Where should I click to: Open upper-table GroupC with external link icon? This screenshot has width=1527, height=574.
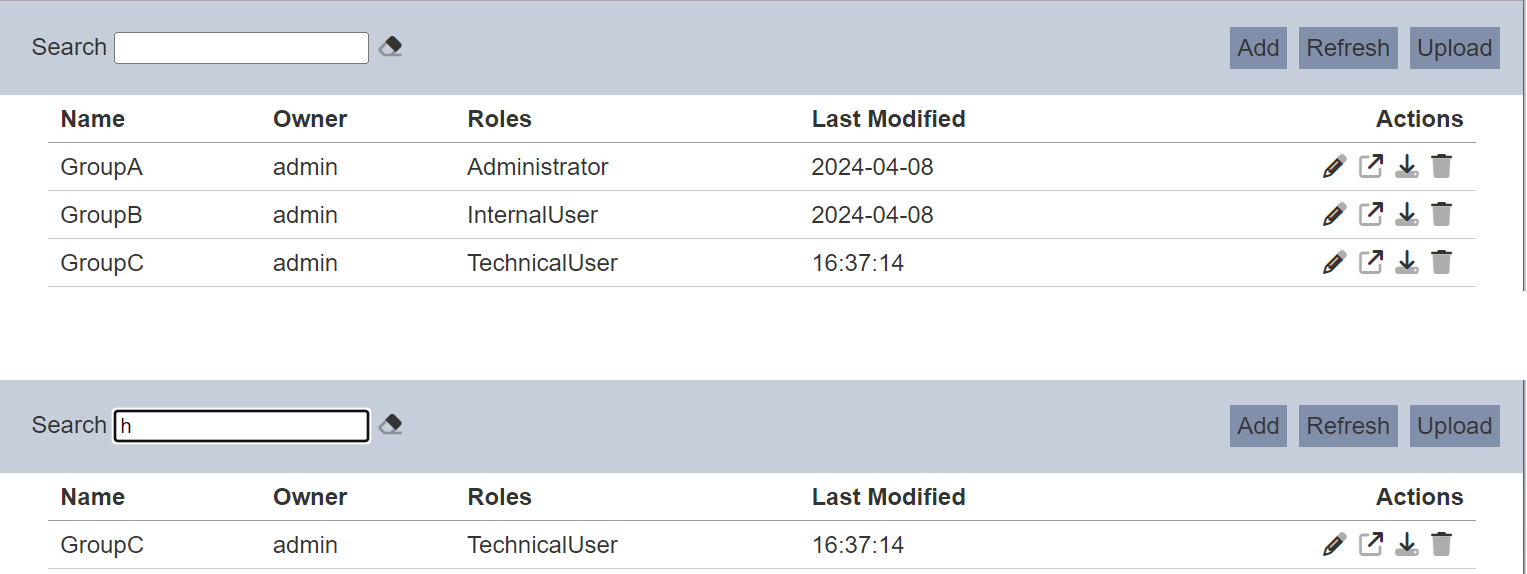(x=1371, y=262)
